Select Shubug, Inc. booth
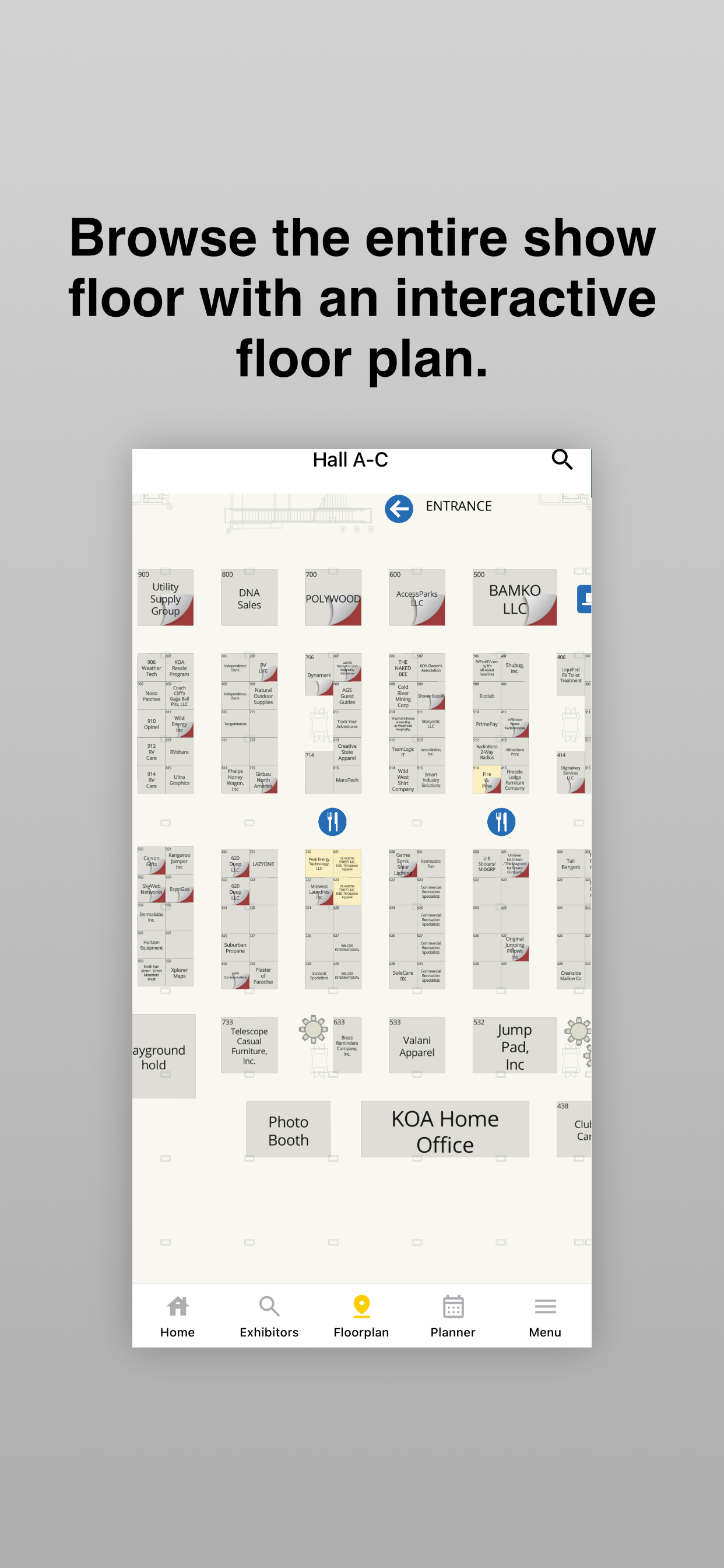Screen dimensions: 724x1568 point(515,668)
